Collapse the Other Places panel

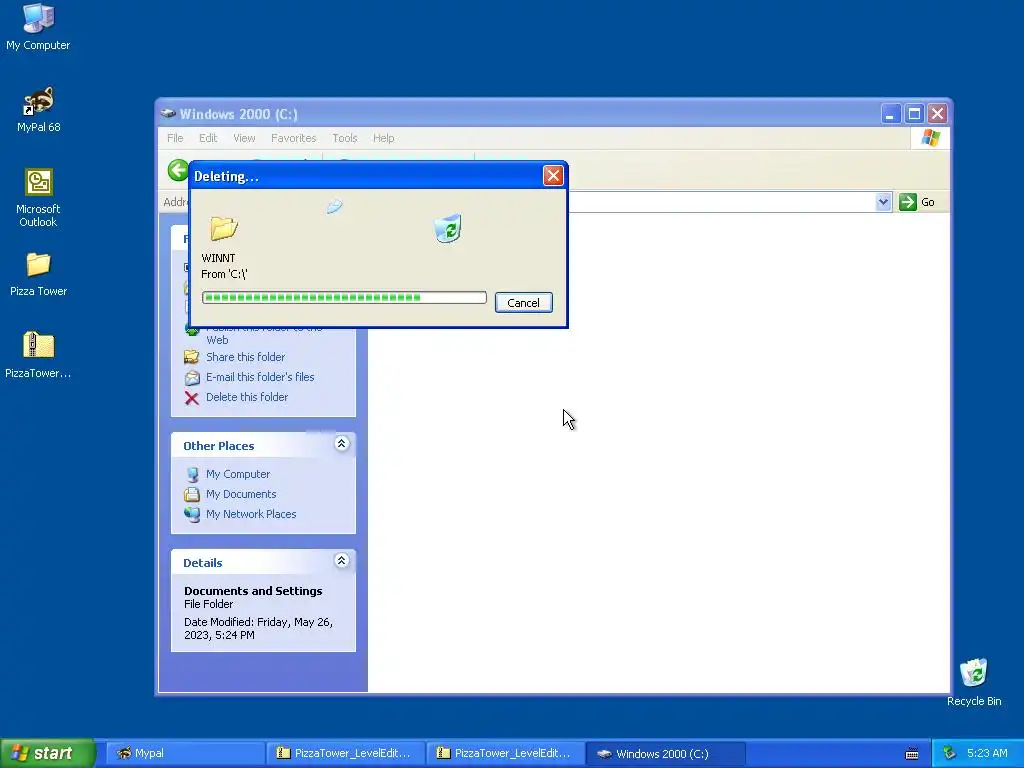click(x=341, y=444)
